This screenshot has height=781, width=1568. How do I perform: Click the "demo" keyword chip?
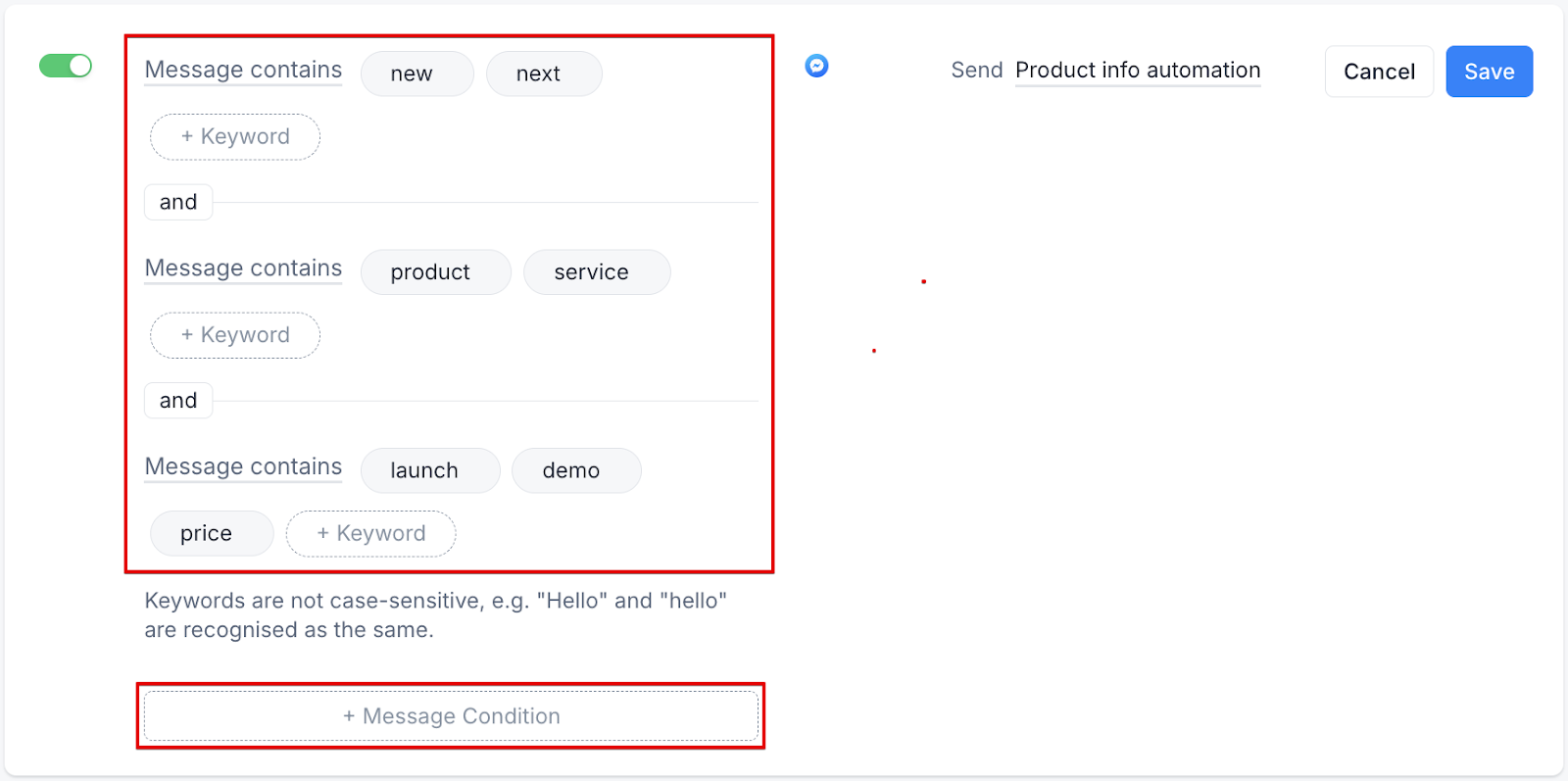[x=575, y=470]
